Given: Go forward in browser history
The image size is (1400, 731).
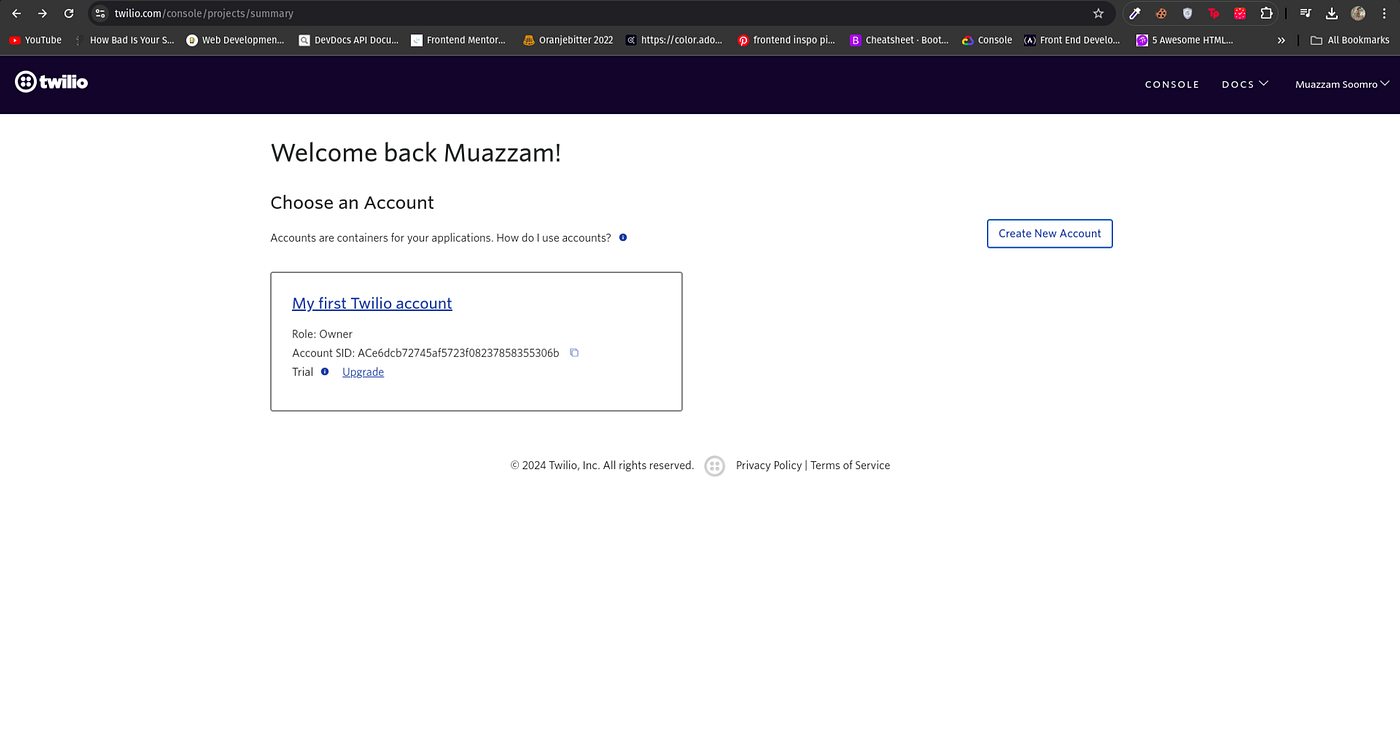Looking at the screenshot, I should 42,13.
